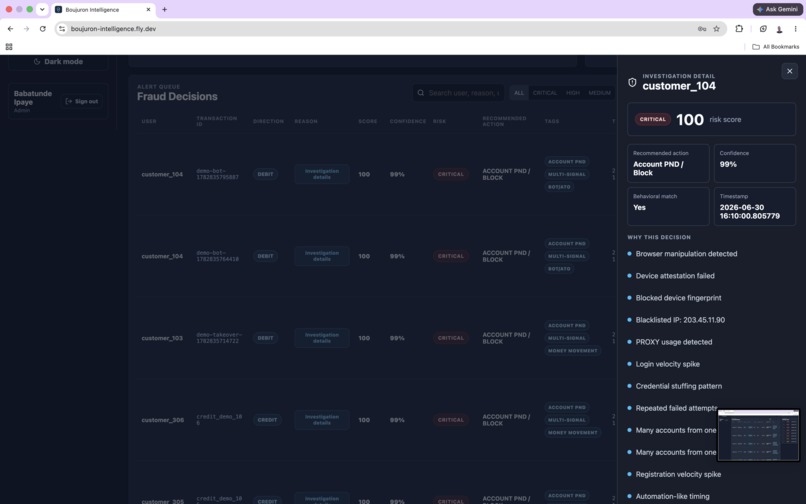Click the transaction ID demo-takeover-1782835714722
The height and width of the screenshot is (504, 806).
219,338
